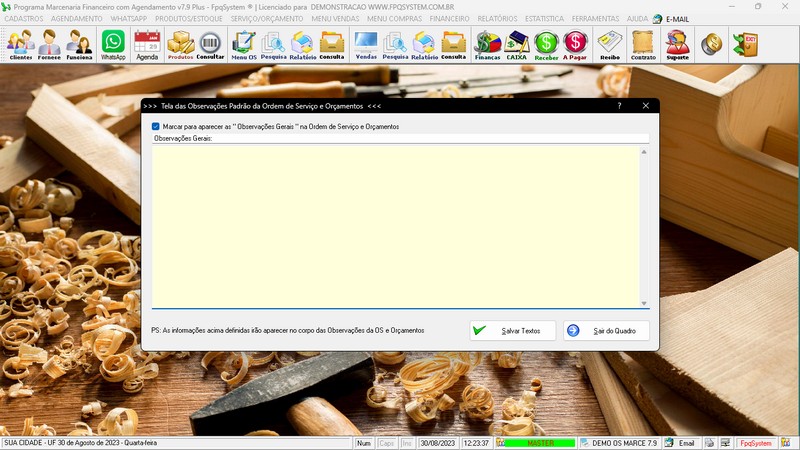Image resolution: width=800 pixels, height=450 pixels.
Task: Click the Finanças toolbar icon
Action: point(487,45)
